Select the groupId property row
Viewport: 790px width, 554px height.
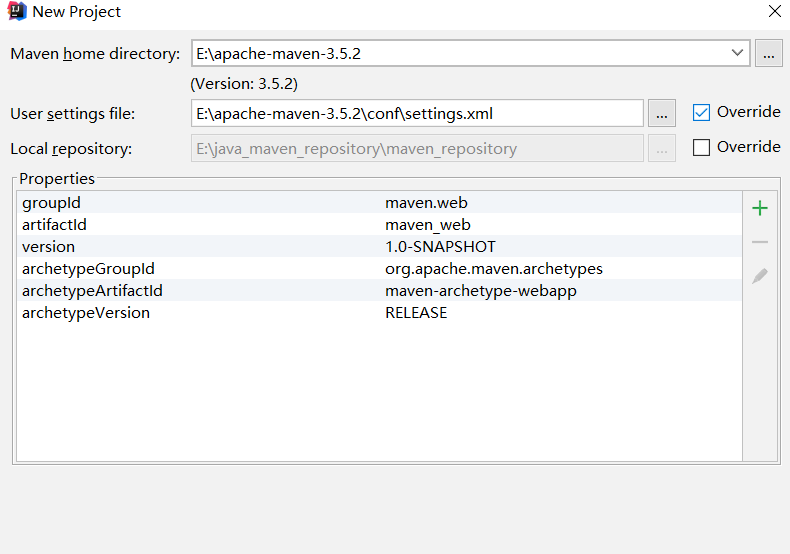coord(379,202)
